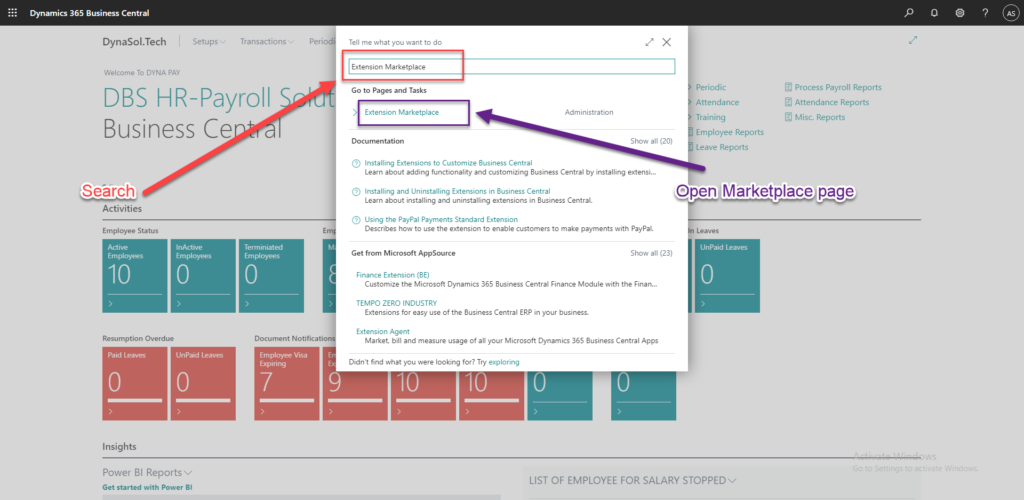Show all 23 AppSource results
Screen dimensions: 1024x500
tap(651, 253)
